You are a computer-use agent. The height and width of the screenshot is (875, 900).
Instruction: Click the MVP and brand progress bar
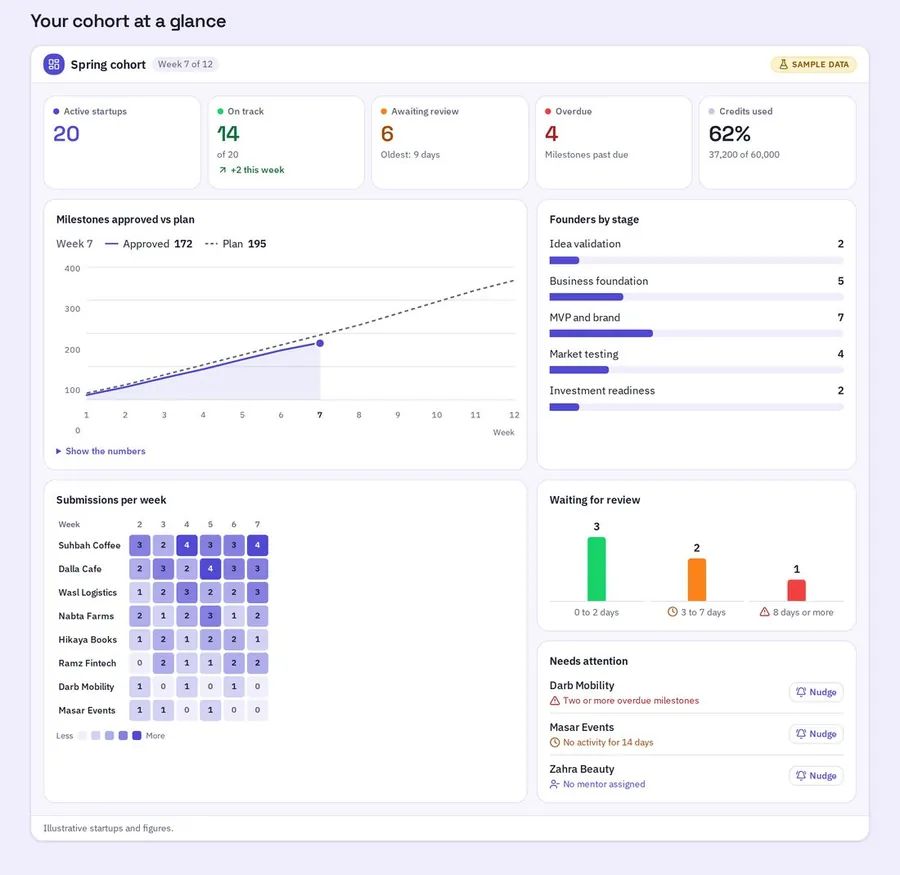[x=696, y=334]
